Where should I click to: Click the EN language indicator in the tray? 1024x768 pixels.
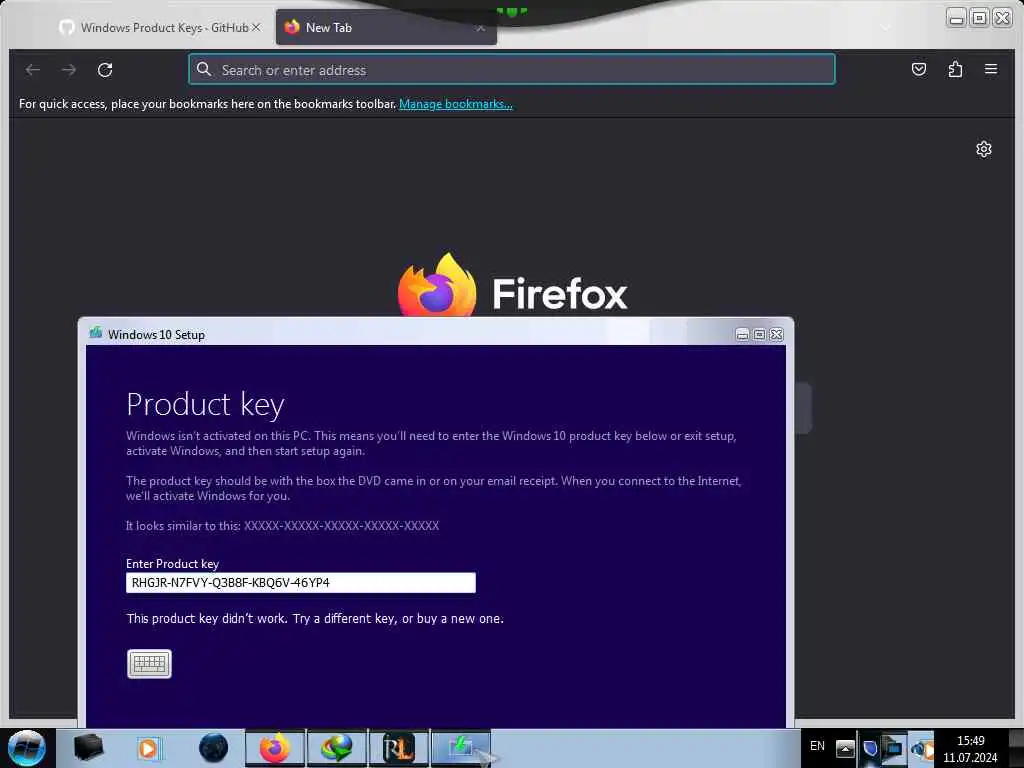pyautogui.click(x=817, y=746)
